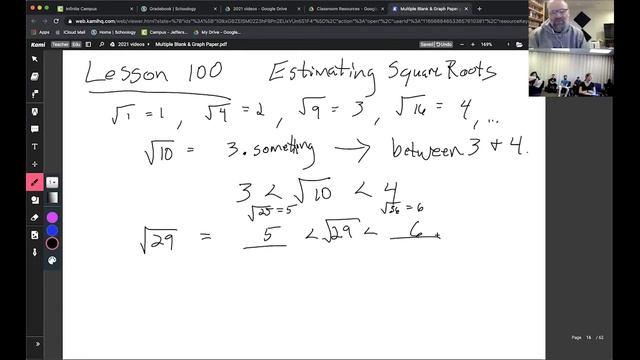Pick the text highlight box tool

[x=35, y=111]
